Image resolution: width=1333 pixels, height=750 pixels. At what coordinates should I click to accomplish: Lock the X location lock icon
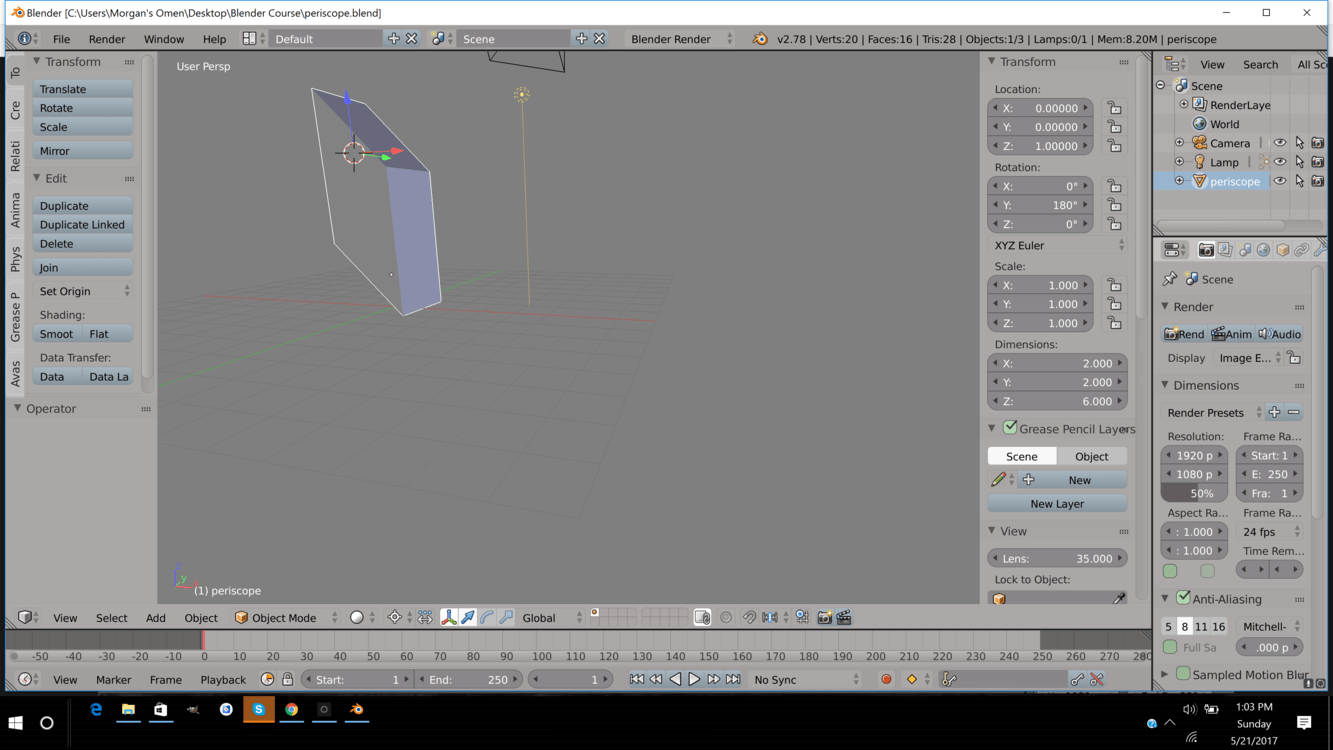coord(1113,108)
